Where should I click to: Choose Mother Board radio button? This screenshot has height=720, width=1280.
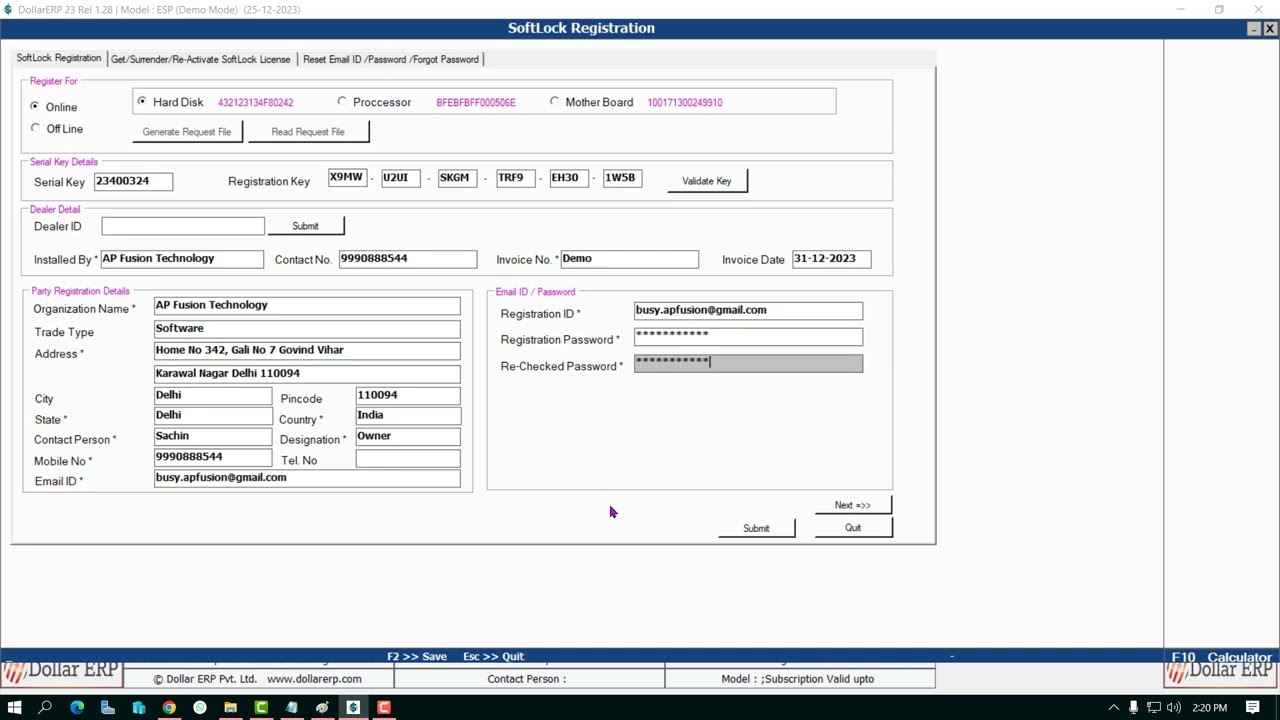click(555, 101)
